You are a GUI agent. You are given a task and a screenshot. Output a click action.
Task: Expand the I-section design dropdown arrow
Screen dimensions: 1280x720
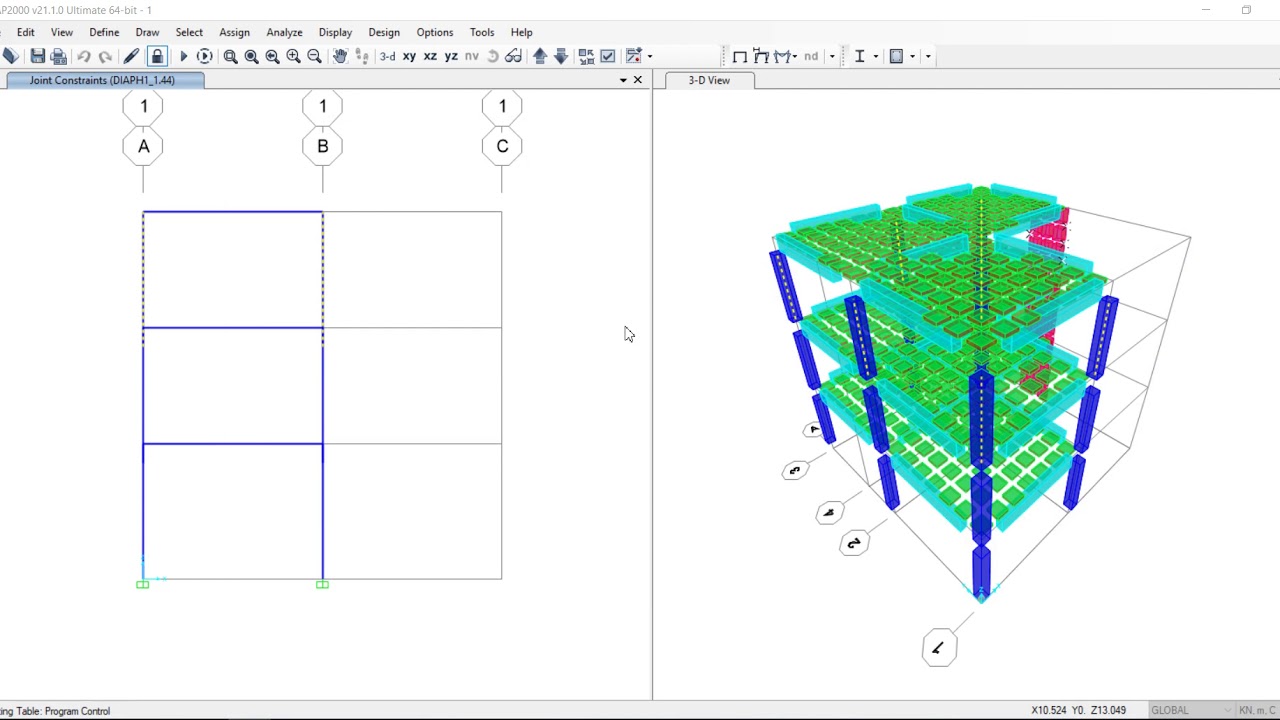(x=876, y=56)
